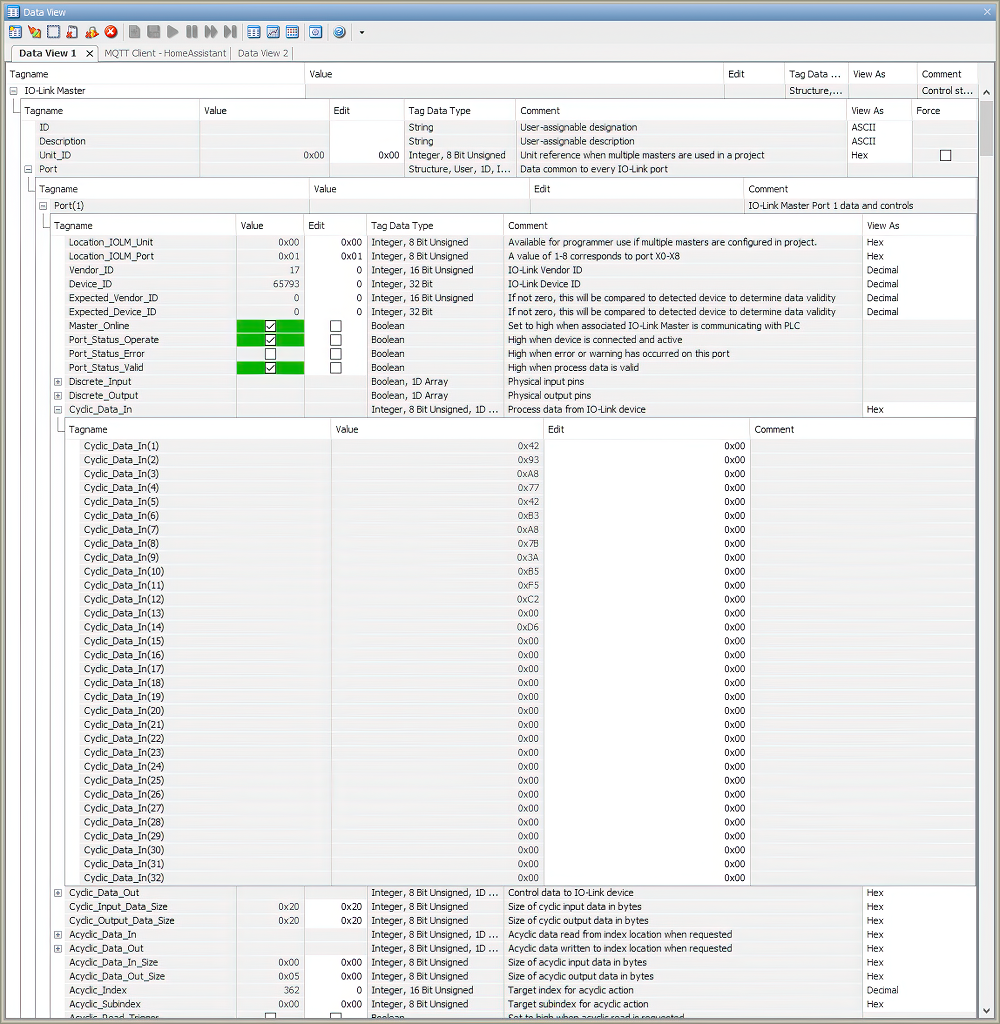Open the Data View 2 tab
The image size is (1000, 1024).
click(262, 53)
